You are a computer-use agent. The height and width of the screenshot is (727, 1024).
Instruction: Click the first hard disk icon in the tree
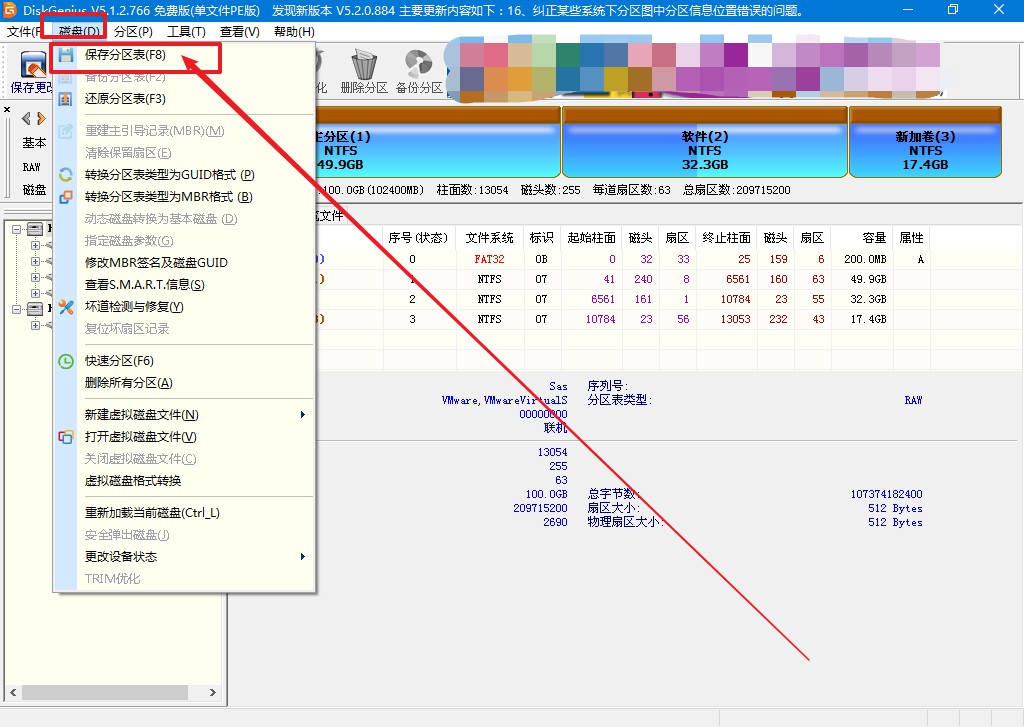click(35, 229)
